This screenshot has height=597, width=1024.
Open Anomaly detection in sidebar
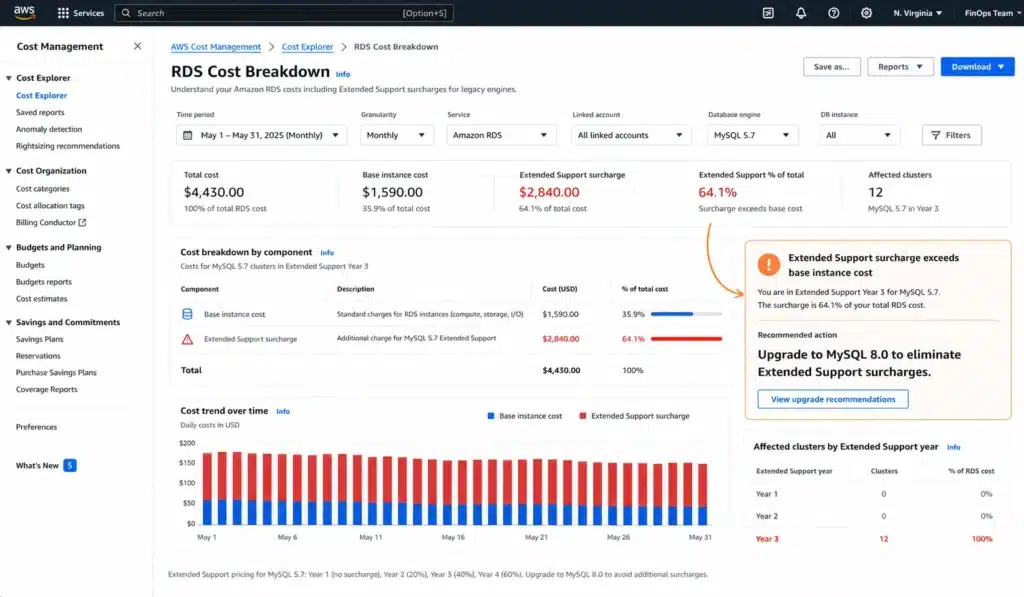pyautogui.click(x=49, y=129)
